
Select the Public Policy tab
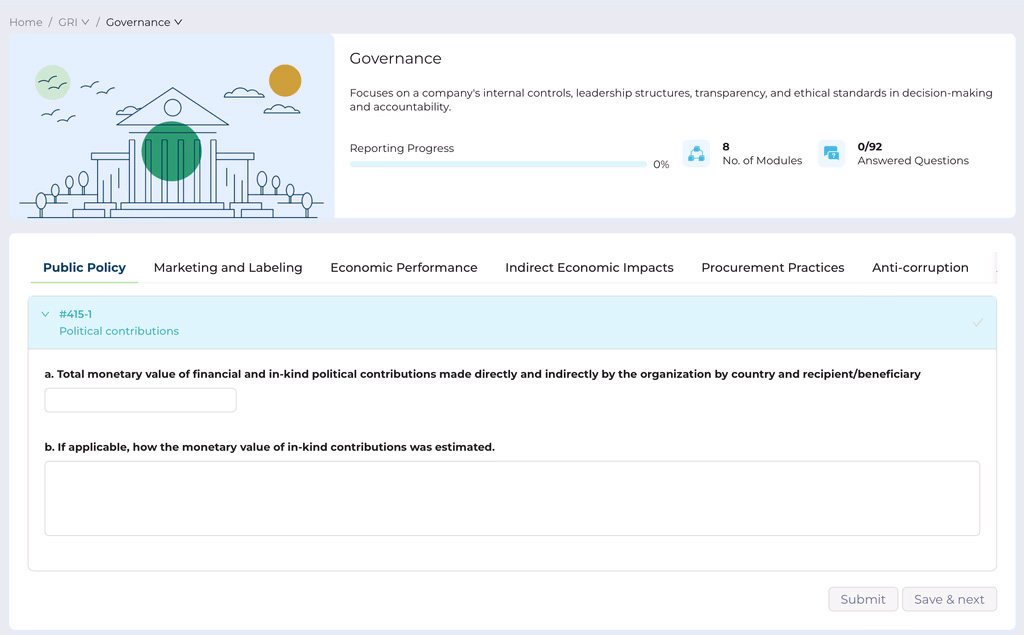pos(84,268)
